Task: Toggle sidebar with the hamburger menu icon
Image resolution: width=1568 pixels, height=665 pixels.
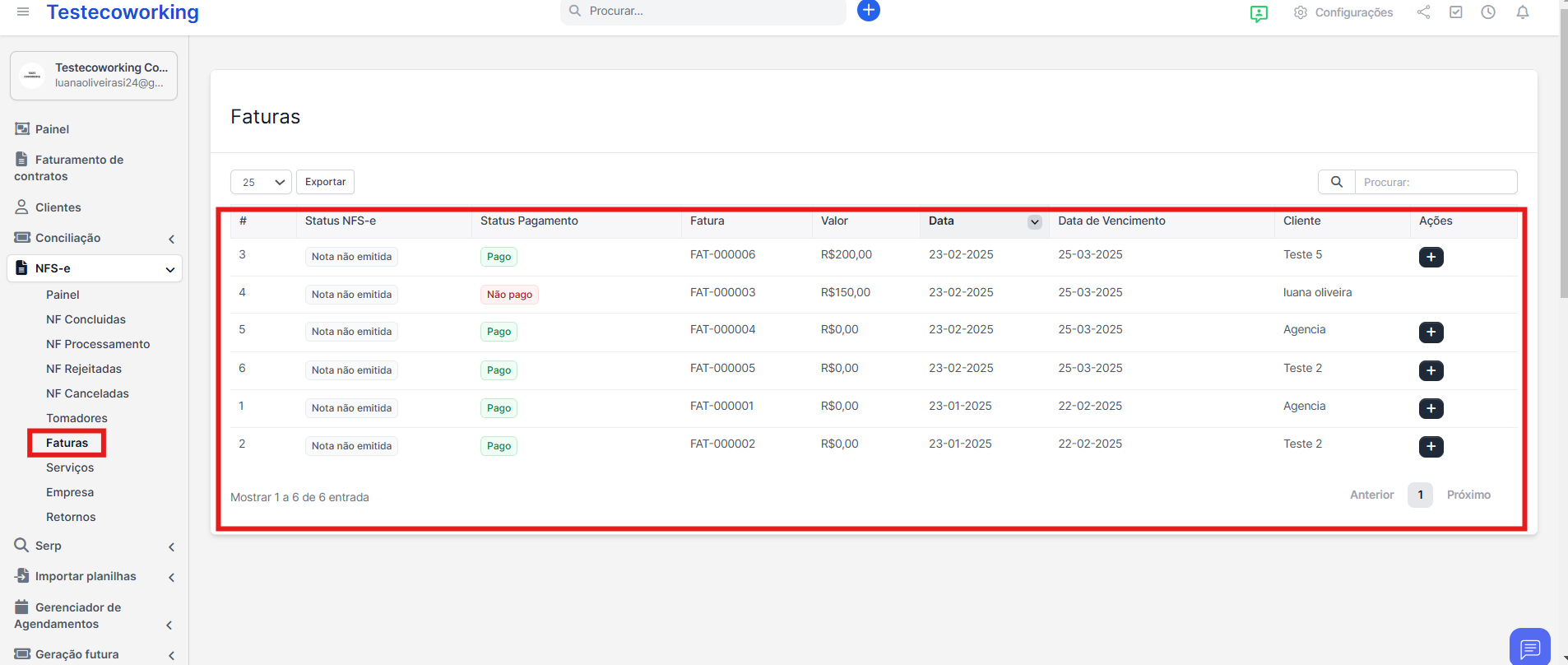Action: tap(23, 12)
